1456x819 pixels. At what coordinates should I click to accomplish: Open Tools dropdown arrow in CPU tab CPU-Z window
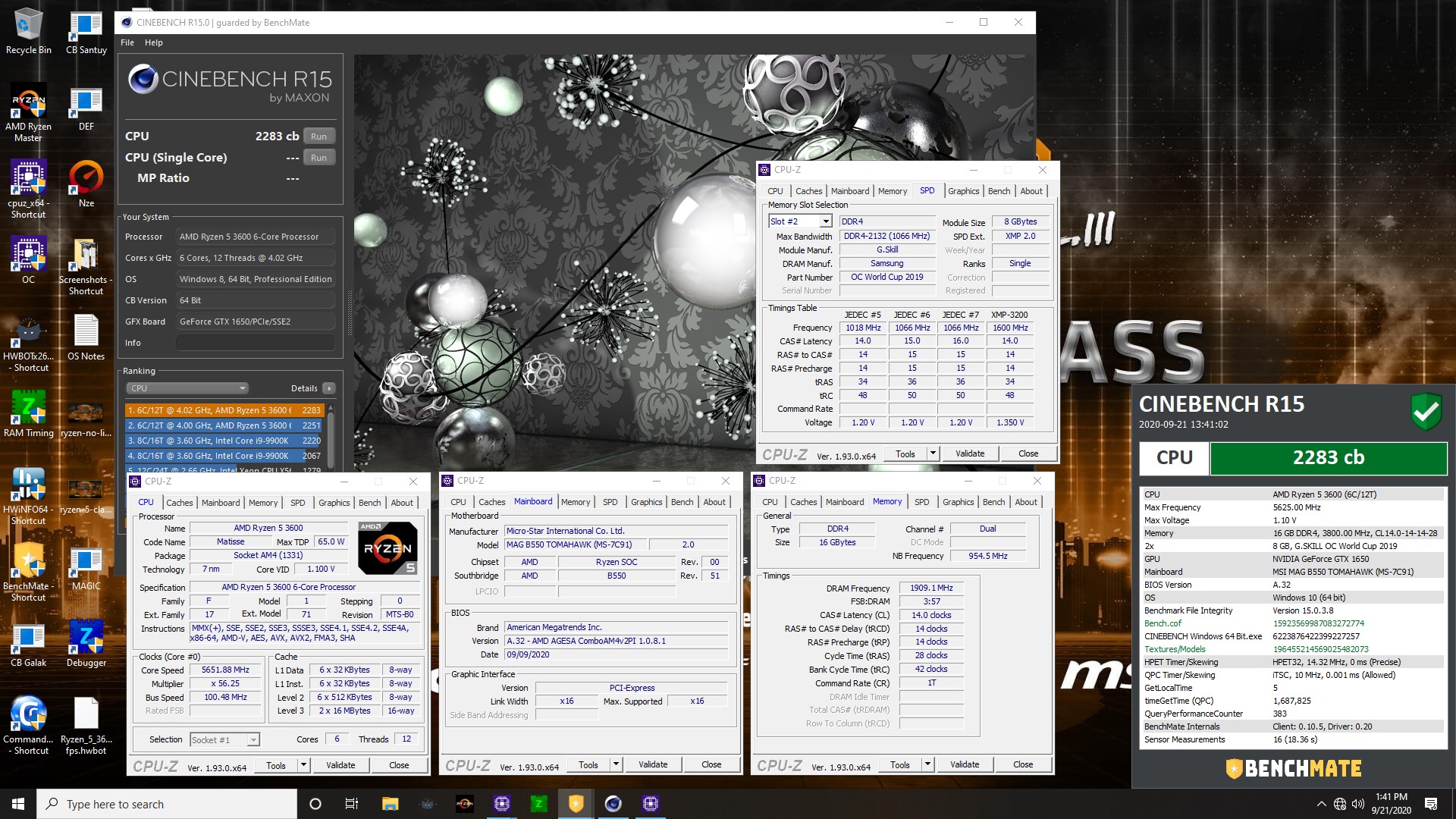[303, 765]
